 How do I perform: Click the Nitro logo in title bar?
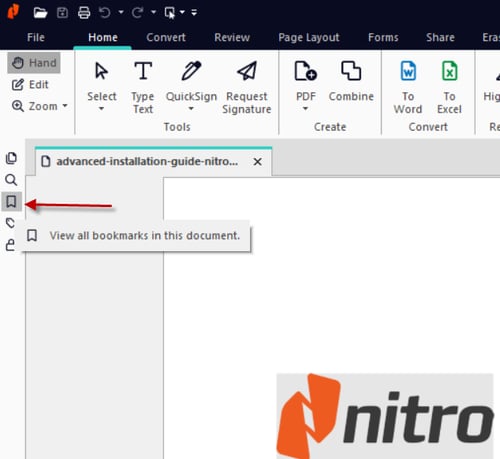tap(13, 12)
